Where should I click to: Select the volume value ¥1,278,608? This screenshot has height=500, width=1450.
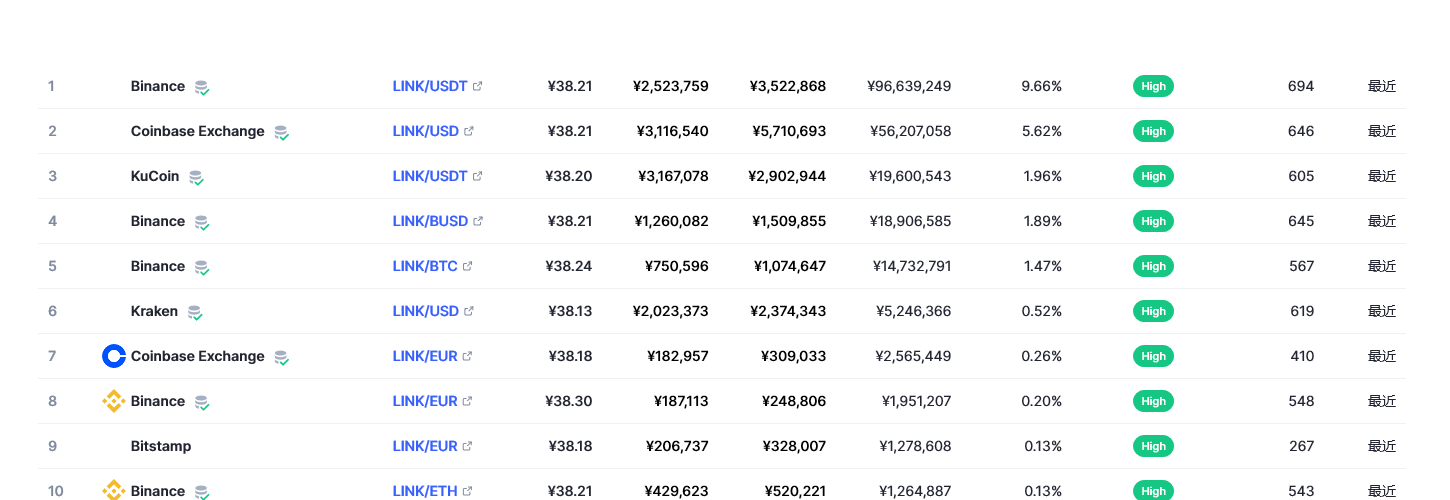pyautogui.click(x=915, y=446)
